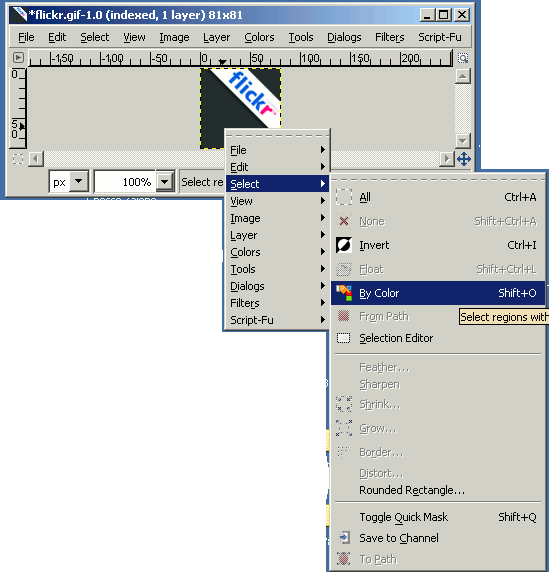Click the Selection Editor icon
549x572 pixels.
click(343, 338)
